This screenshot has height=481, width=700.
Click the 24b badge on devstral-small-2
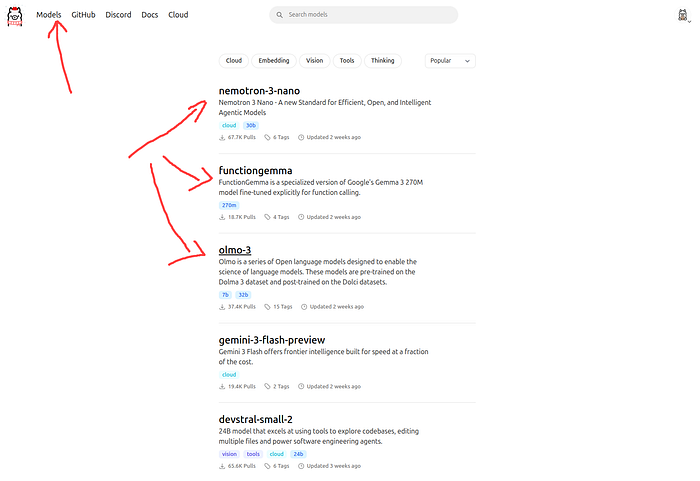click(x=298, y=454)
